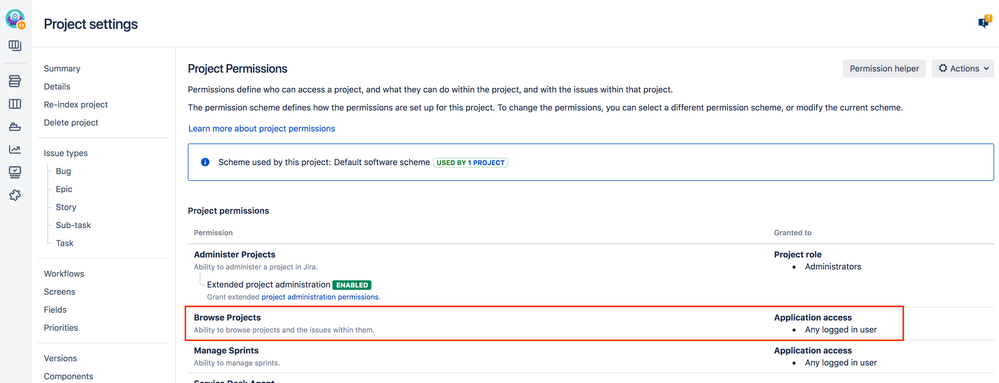Select Summary in project settings menu
Image resolution: width=999 pixels, height=383 pixels.
62,69
